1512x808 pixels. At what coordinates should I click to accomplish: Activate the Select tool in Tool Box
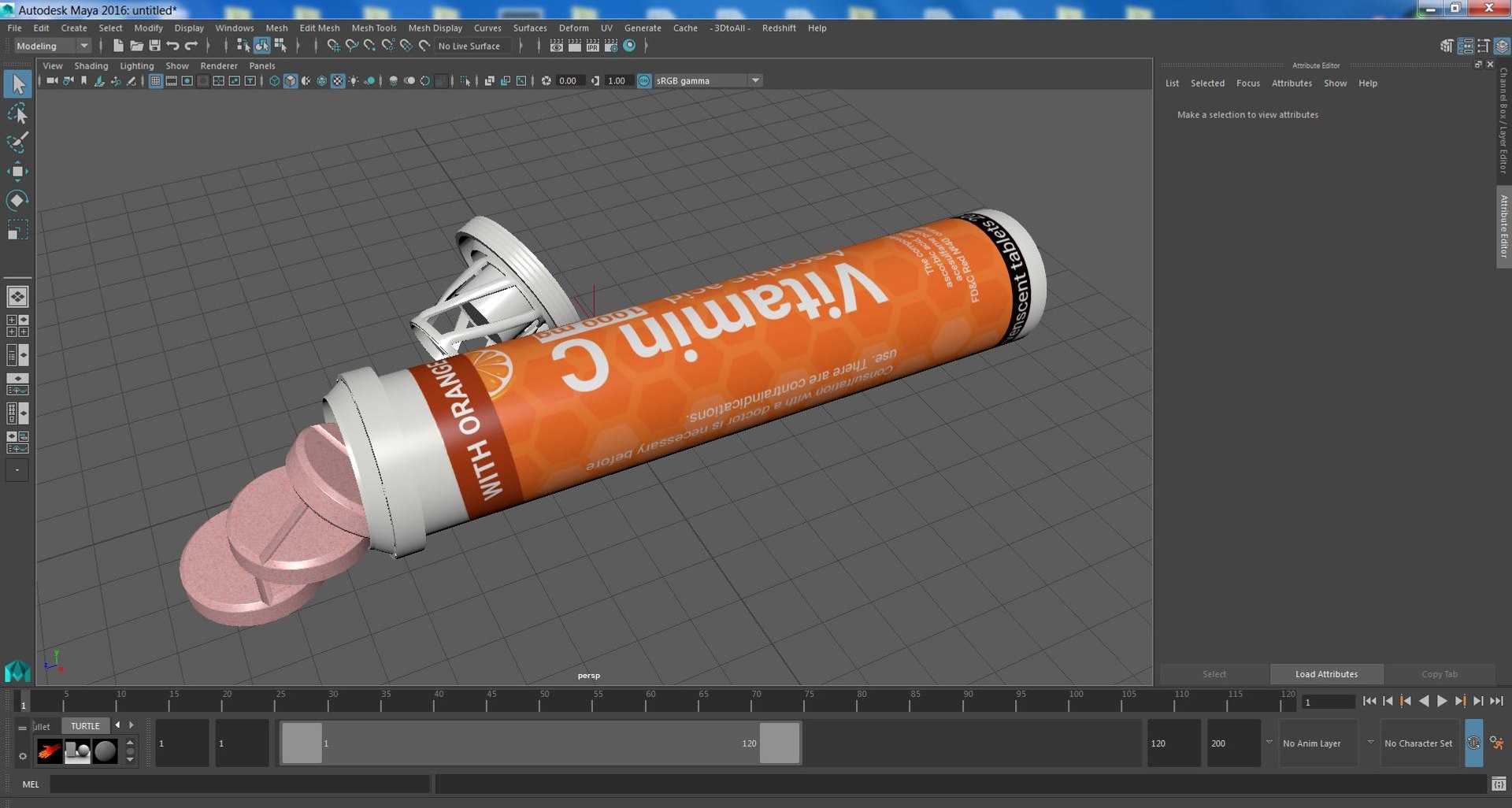[17, 84]
